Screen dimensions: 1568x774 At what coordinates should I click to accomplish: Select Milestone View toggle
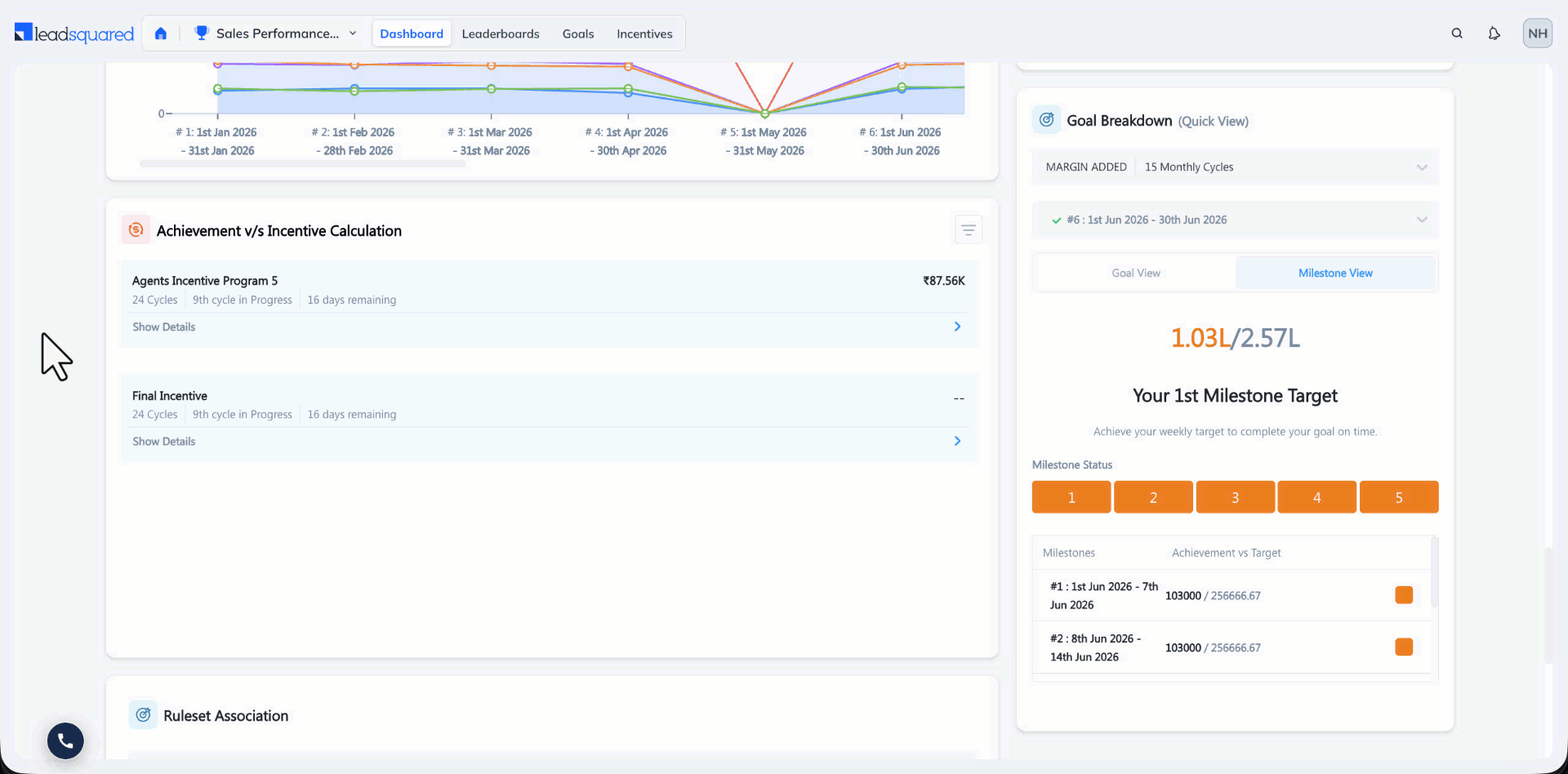1335,273
